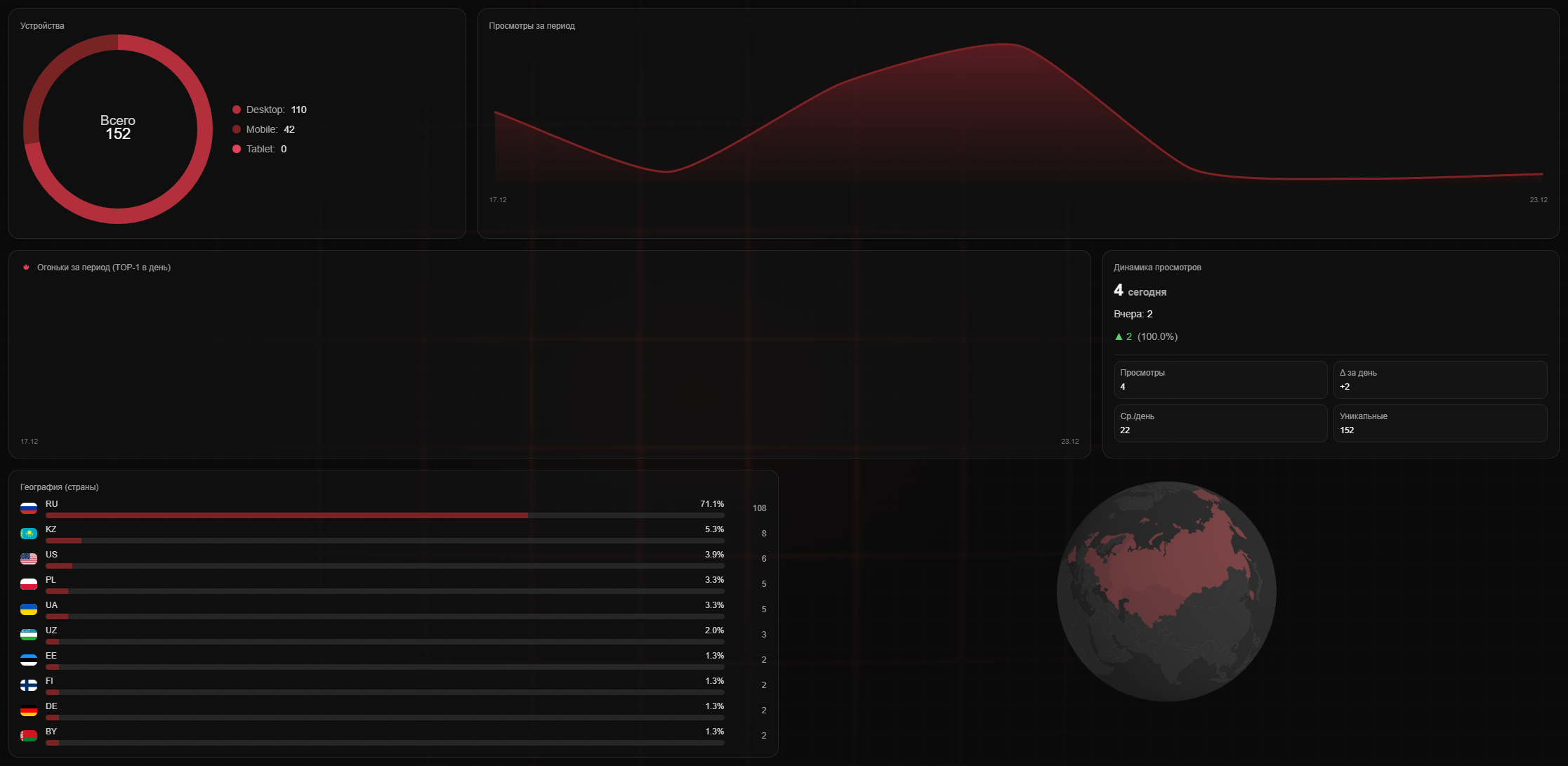Select the KZ Kazakhstan flag icon
Screen dimensions: 1568x766
[x=28, y=534]
